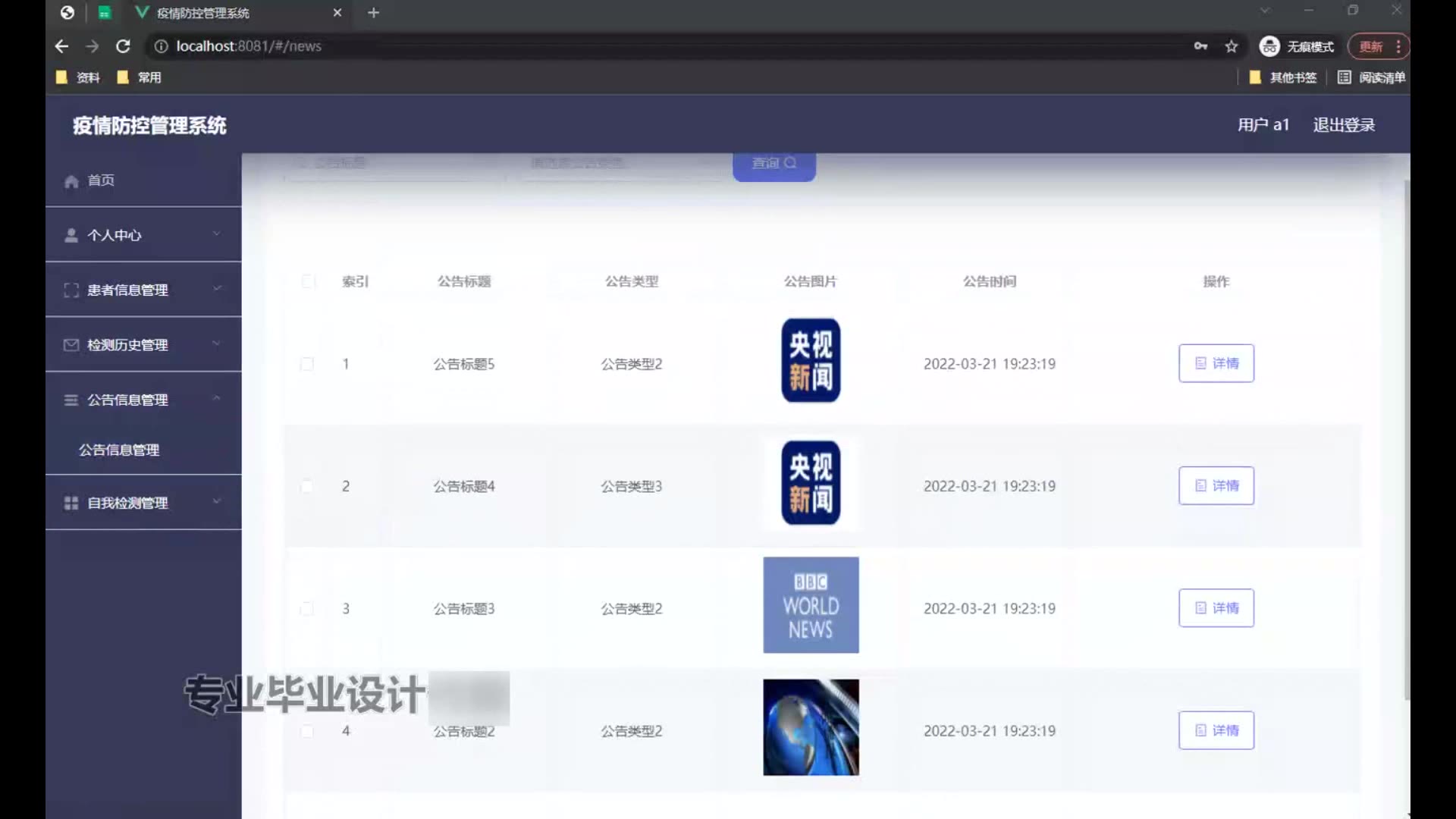
Task: Click the browser forward arrow
Action: 92,46
